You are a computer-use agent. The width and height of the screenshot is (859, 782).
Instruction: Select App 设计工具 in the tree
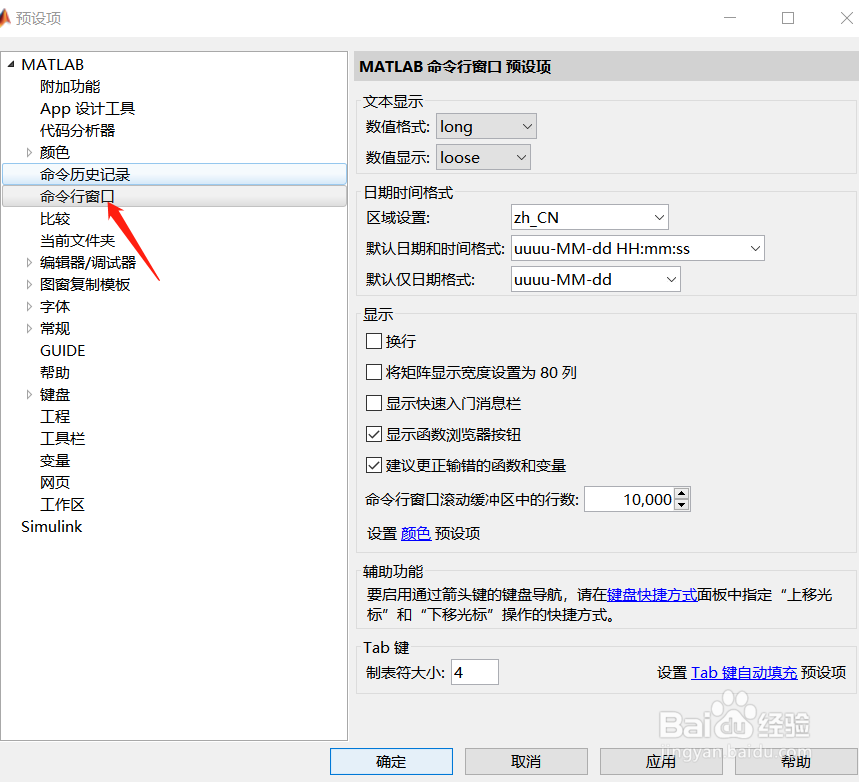[88, 109]
